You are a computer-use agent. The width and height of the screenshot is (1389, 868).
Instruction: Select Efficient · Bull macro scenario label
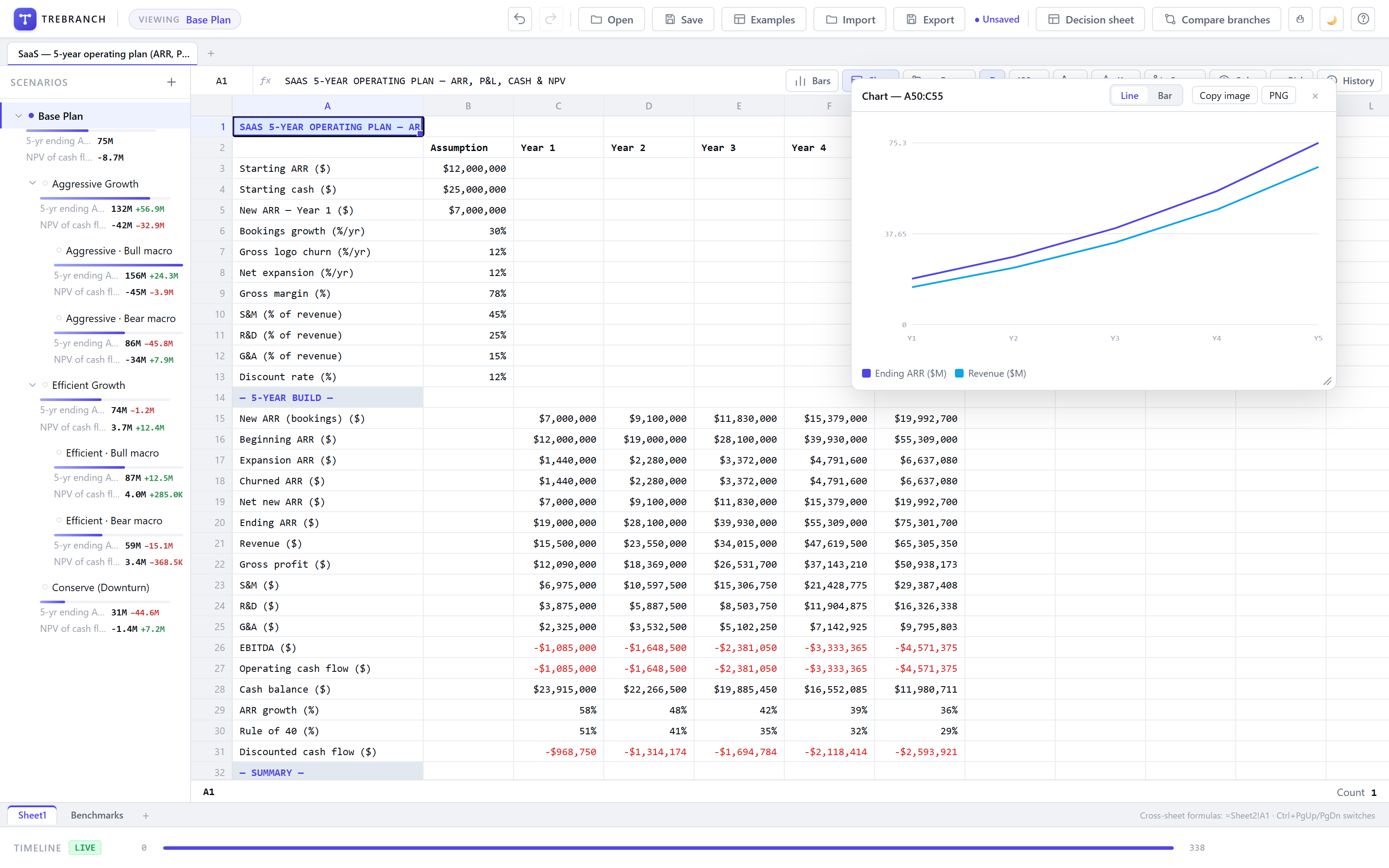tap(112, 453)
